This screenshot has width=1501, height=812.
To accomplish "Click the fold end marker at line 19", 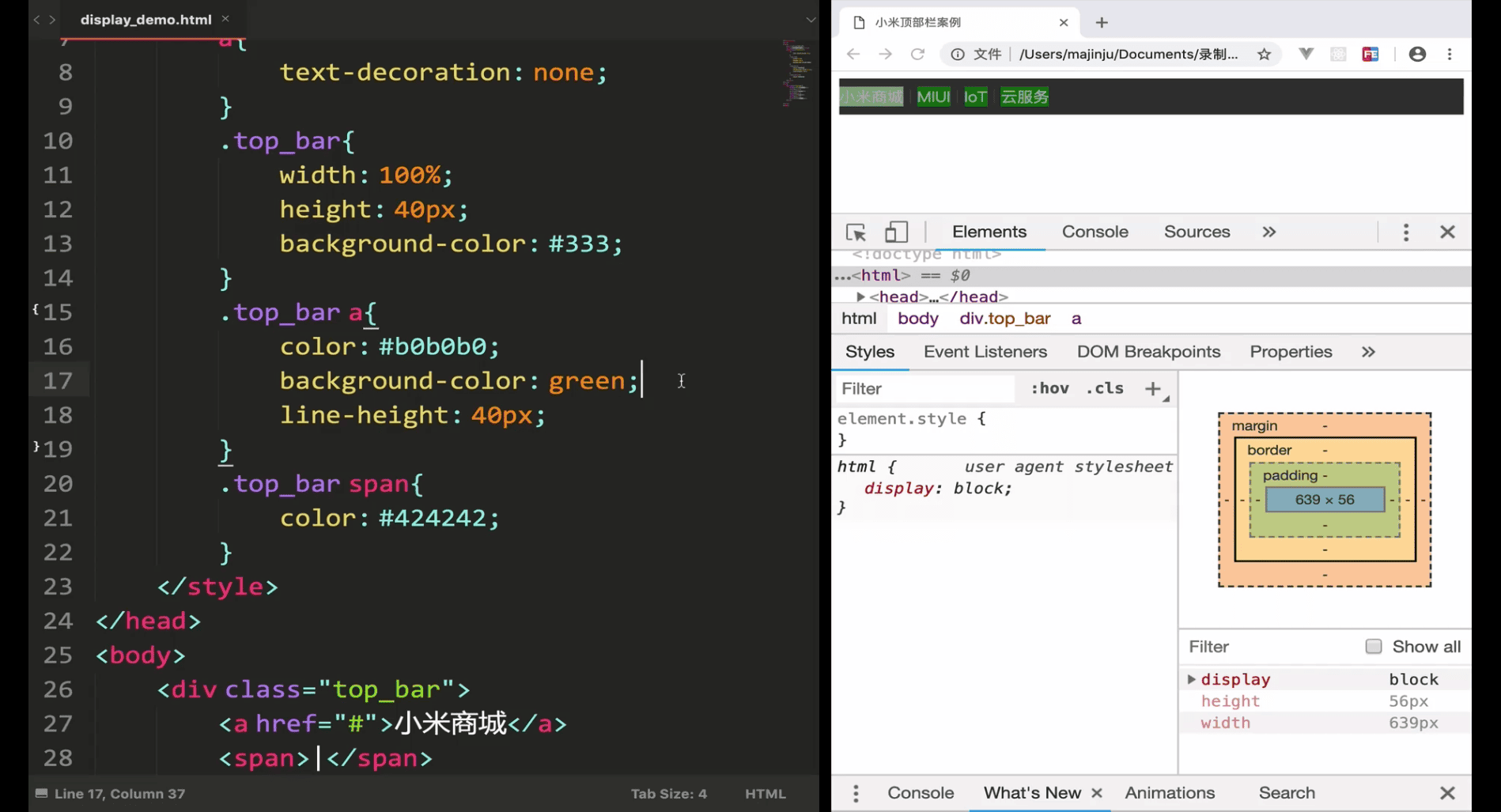I will click(36, 447).
